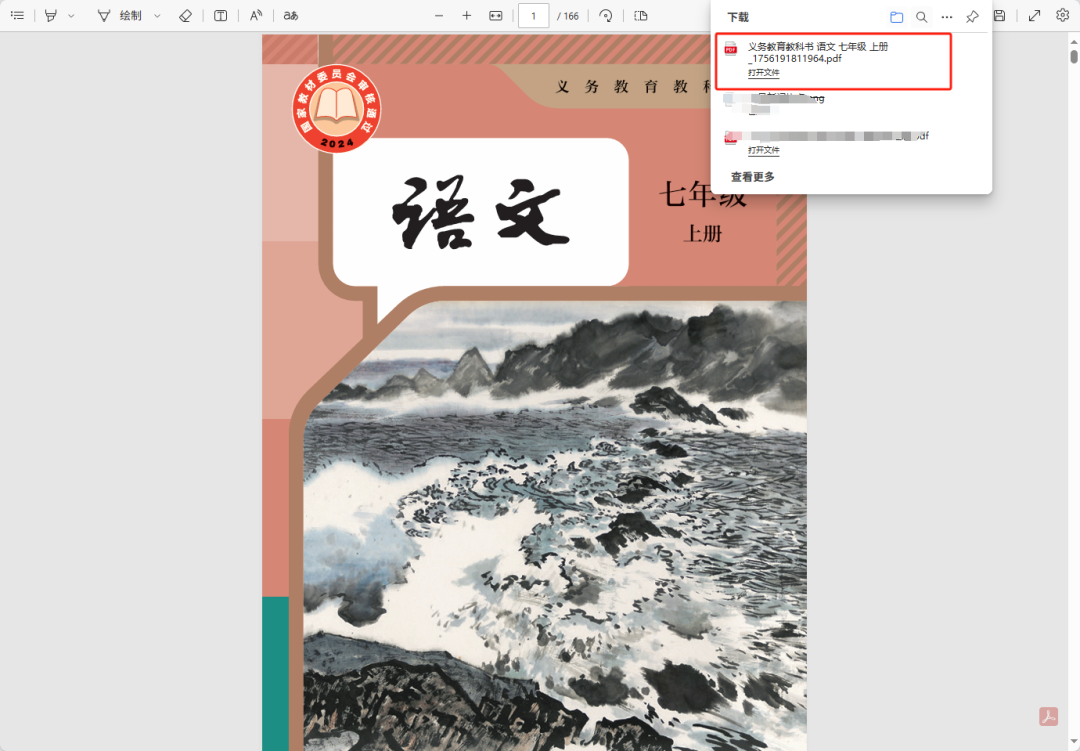Screen dimensions: 1080x751
Task: Open downloads folder icon
Action: (897, 16)
